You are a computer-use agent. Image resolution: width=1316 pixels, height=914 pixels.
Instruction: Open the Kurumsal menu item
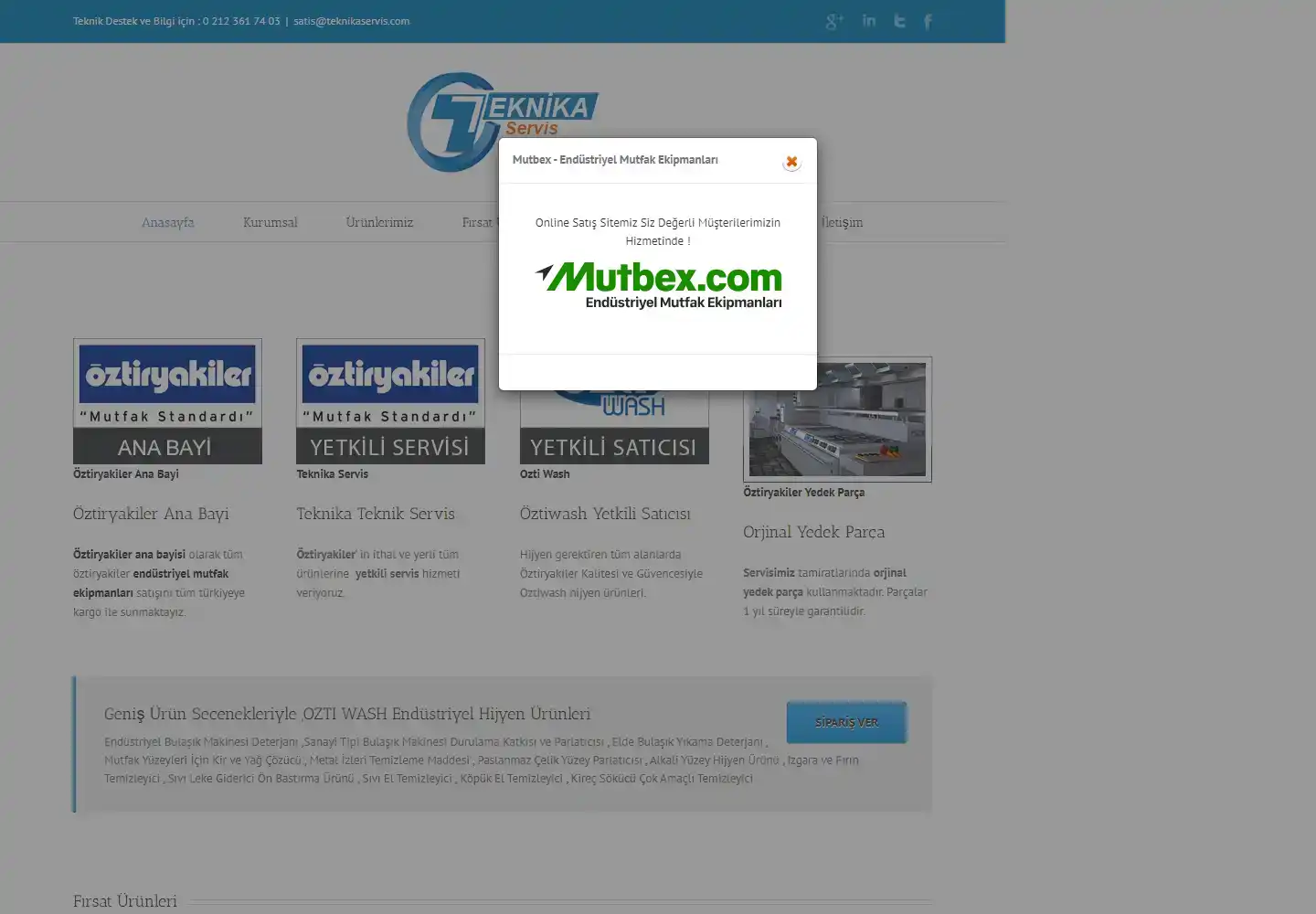(270, 222)
